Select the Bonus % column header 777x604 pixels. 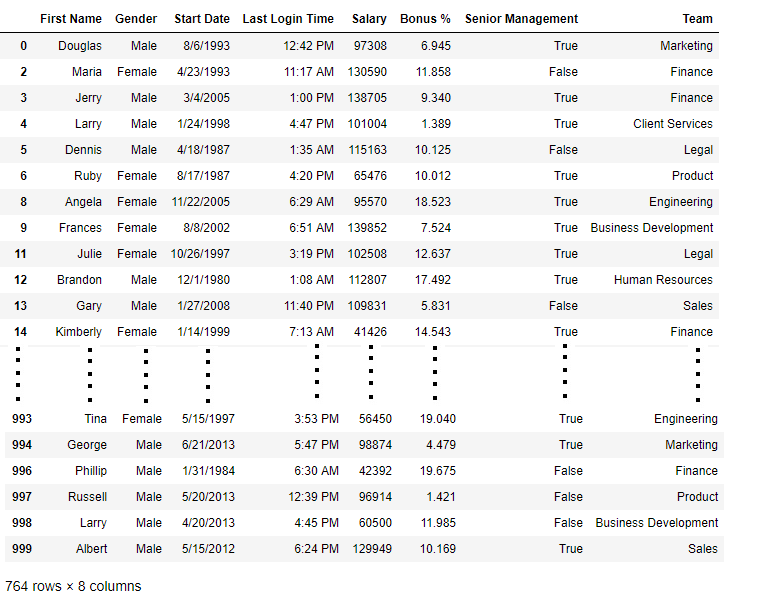point(425,19)
